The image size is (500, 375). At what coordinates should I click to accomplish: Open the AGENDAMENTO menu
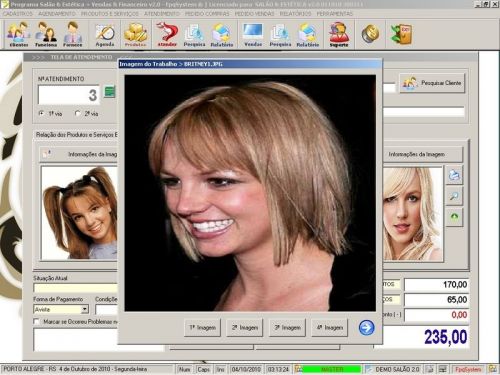click(x=57, y=14)
